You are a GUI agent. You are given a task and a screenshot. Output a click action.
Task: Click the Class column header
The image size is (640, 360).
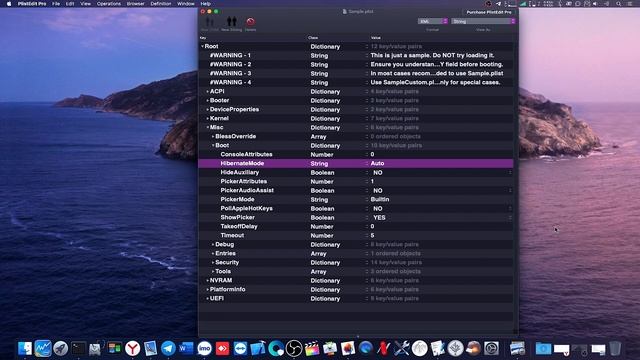[313, 38]
